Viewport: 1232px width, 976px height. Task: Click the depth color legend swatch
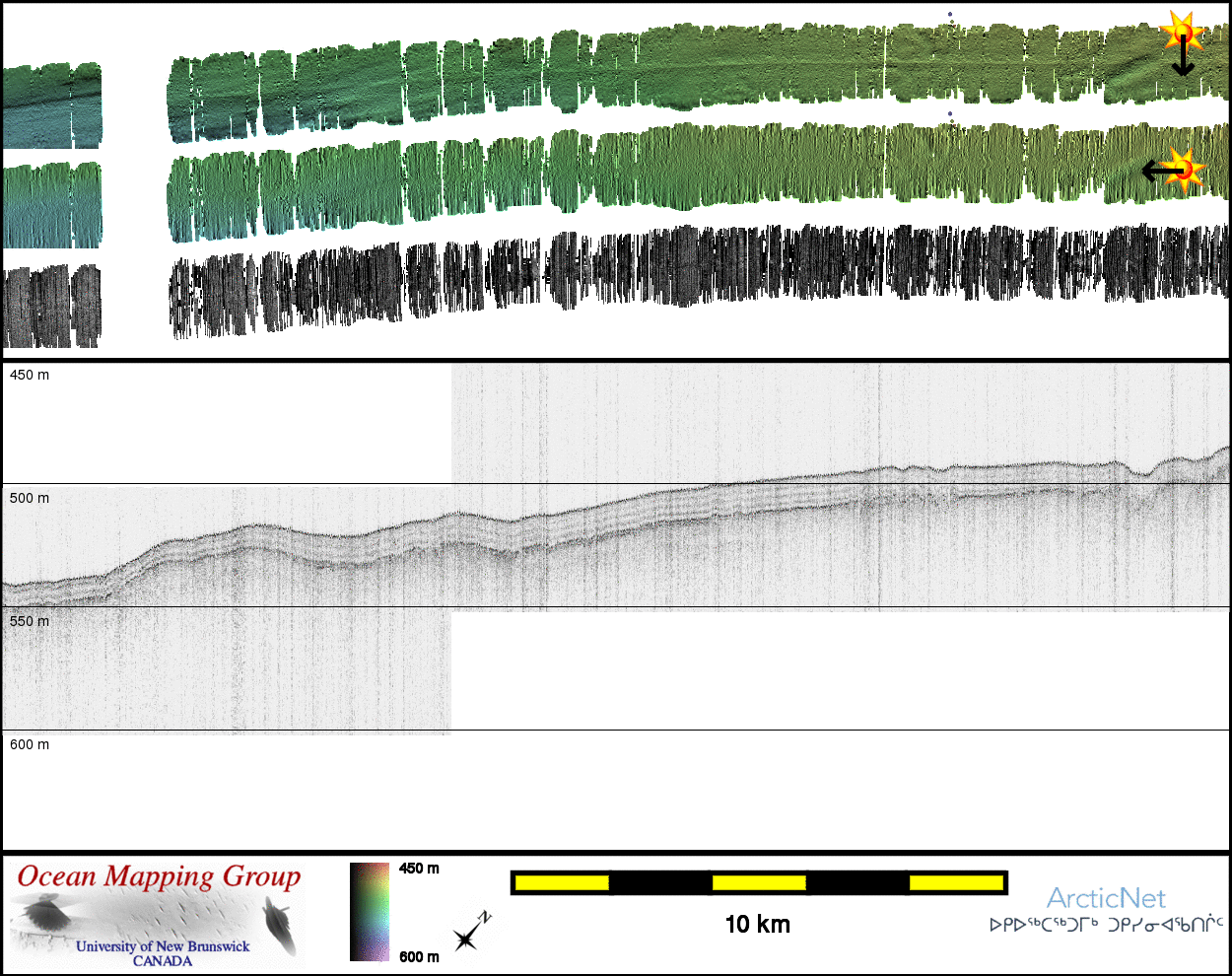pyautogui.click(x=370, y=911)
